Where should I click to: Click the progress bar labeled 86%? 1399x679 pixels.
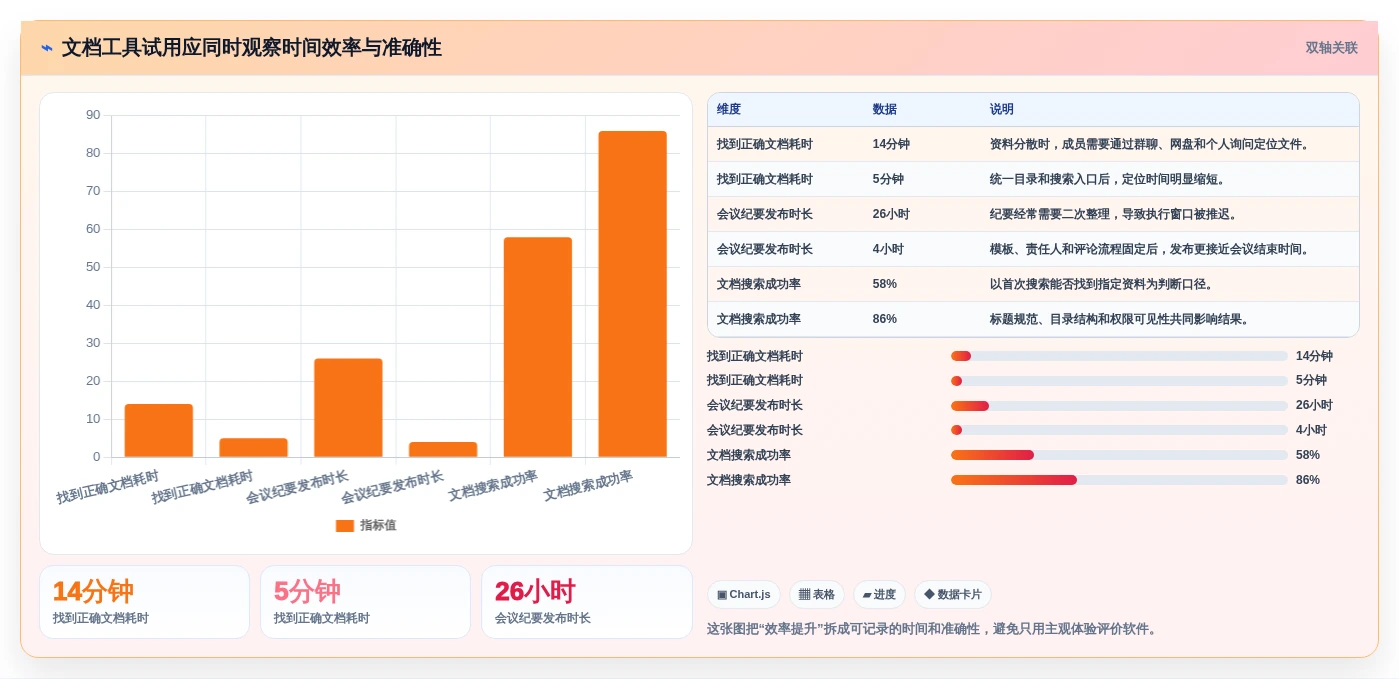point(1119,480)
